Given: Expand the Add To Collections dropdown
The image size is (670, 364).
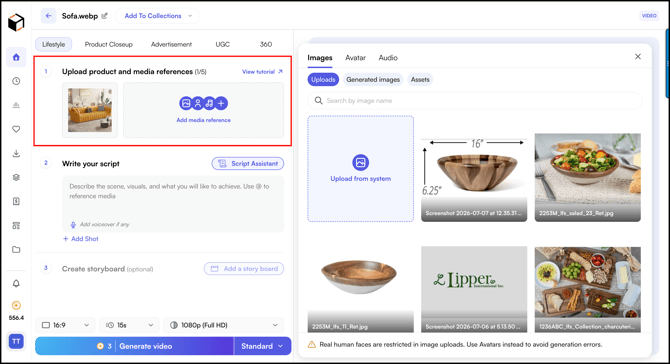Looking at the screenshot, I should click(x=157, y=16).
